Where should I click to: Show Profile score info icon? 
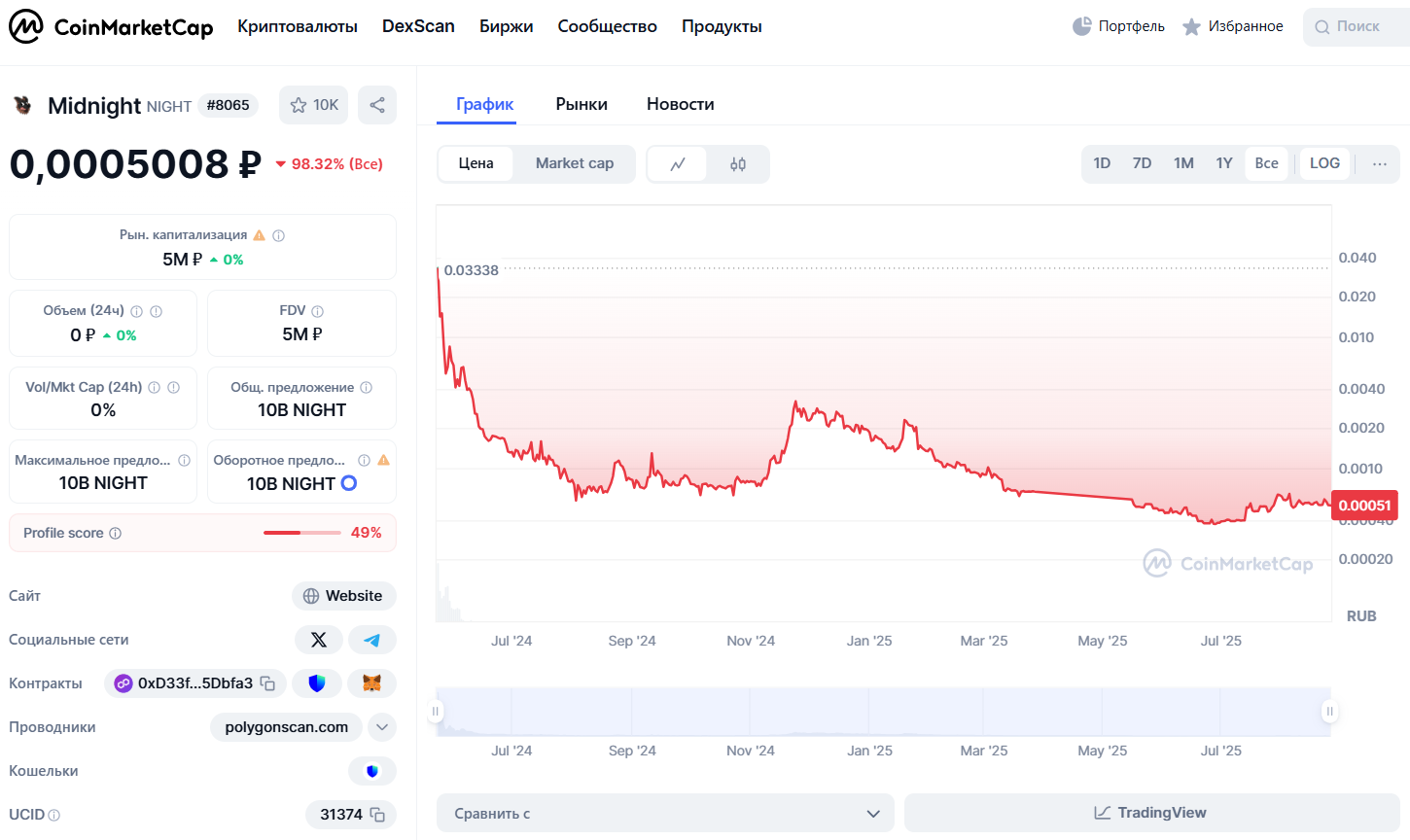click(115, 533)
